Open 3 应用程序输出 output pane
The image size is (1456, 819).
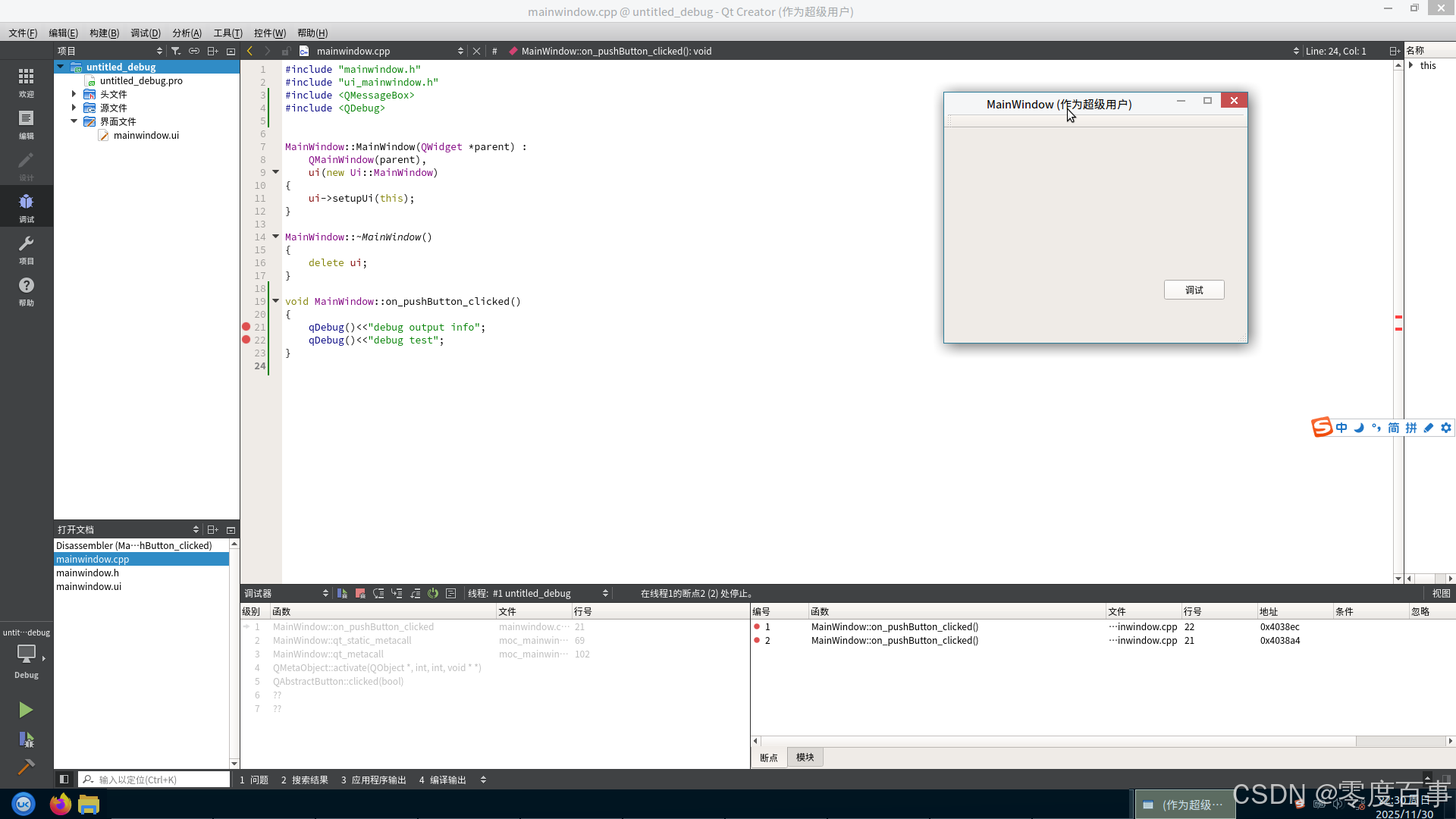point(373,780)
